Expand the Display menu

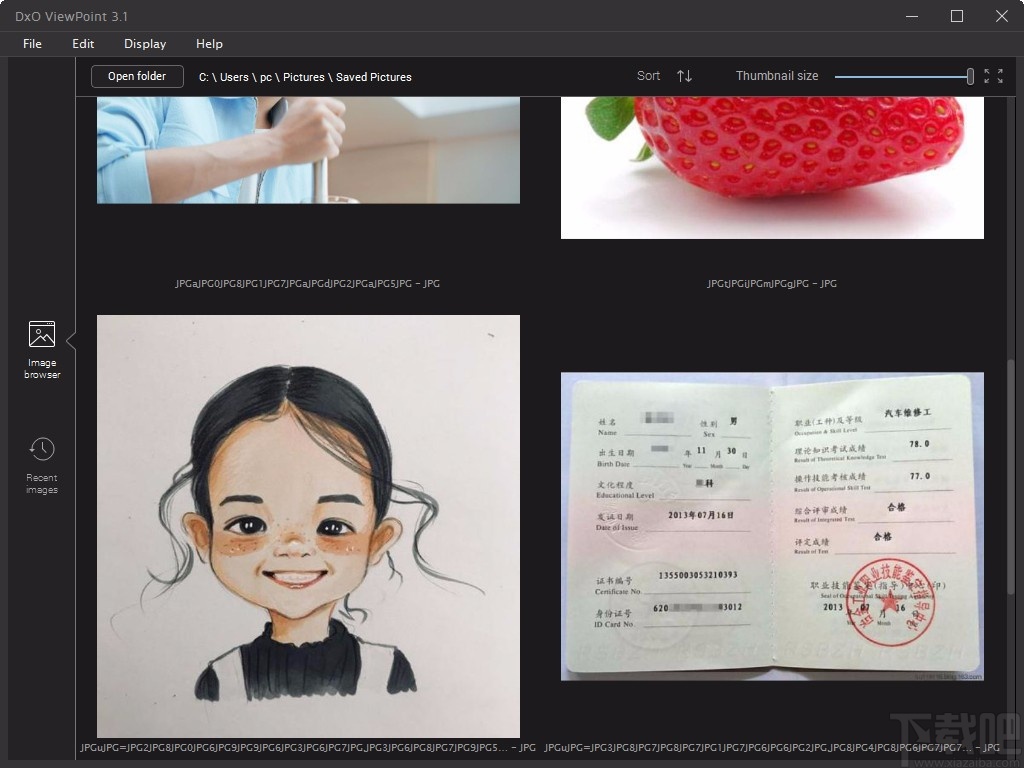(x=144, y=44)
